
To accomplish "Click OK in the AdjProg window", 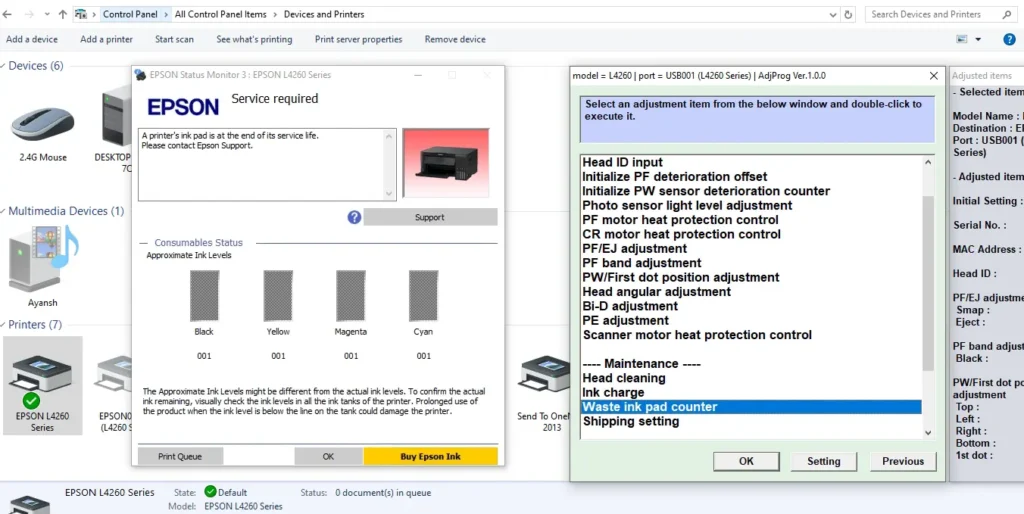I will [746, 461].
